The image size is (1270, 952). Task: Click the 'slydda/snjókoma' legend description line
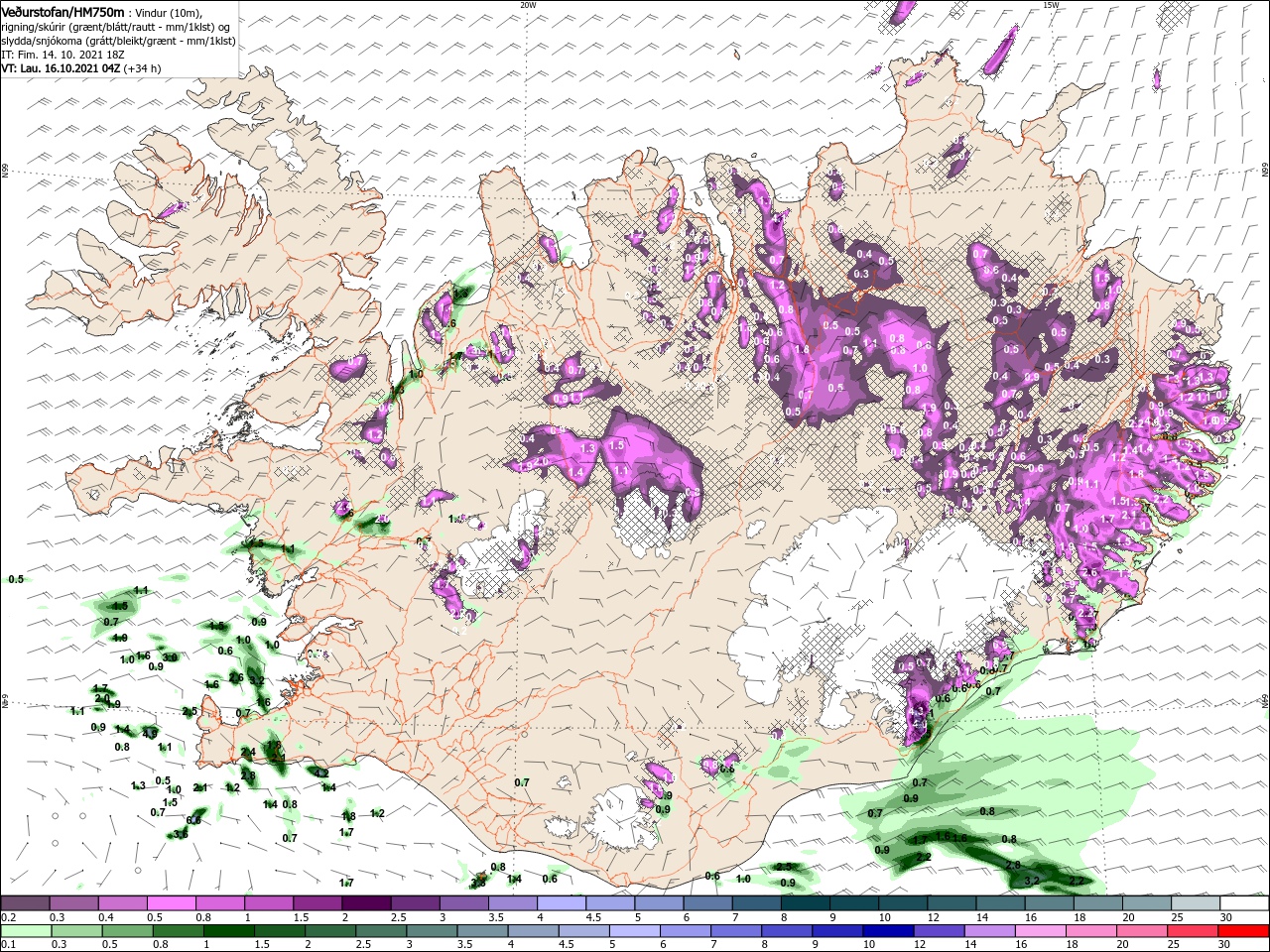click(x=117, y=41)
